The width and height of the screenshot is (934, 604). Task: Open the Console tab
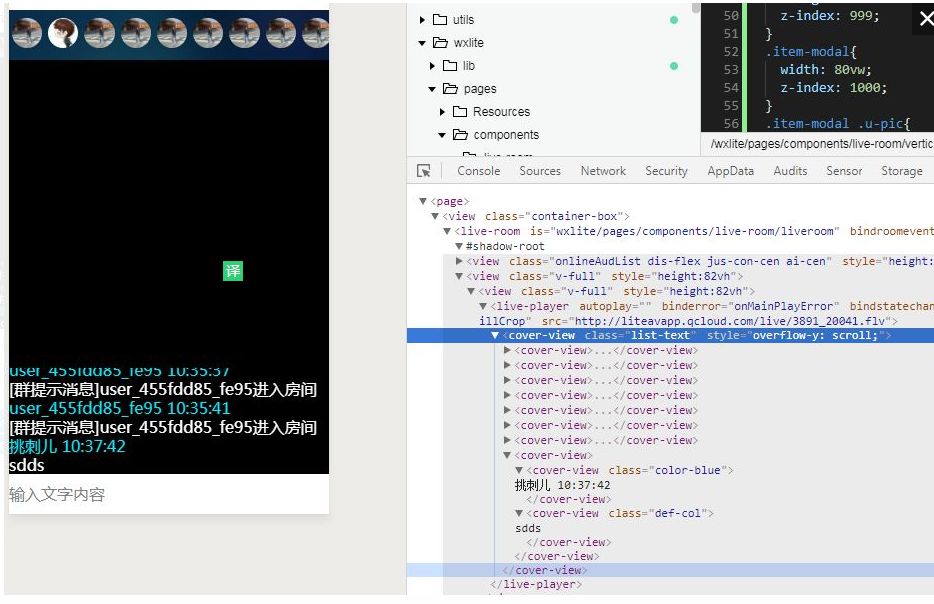pos(478,171)
